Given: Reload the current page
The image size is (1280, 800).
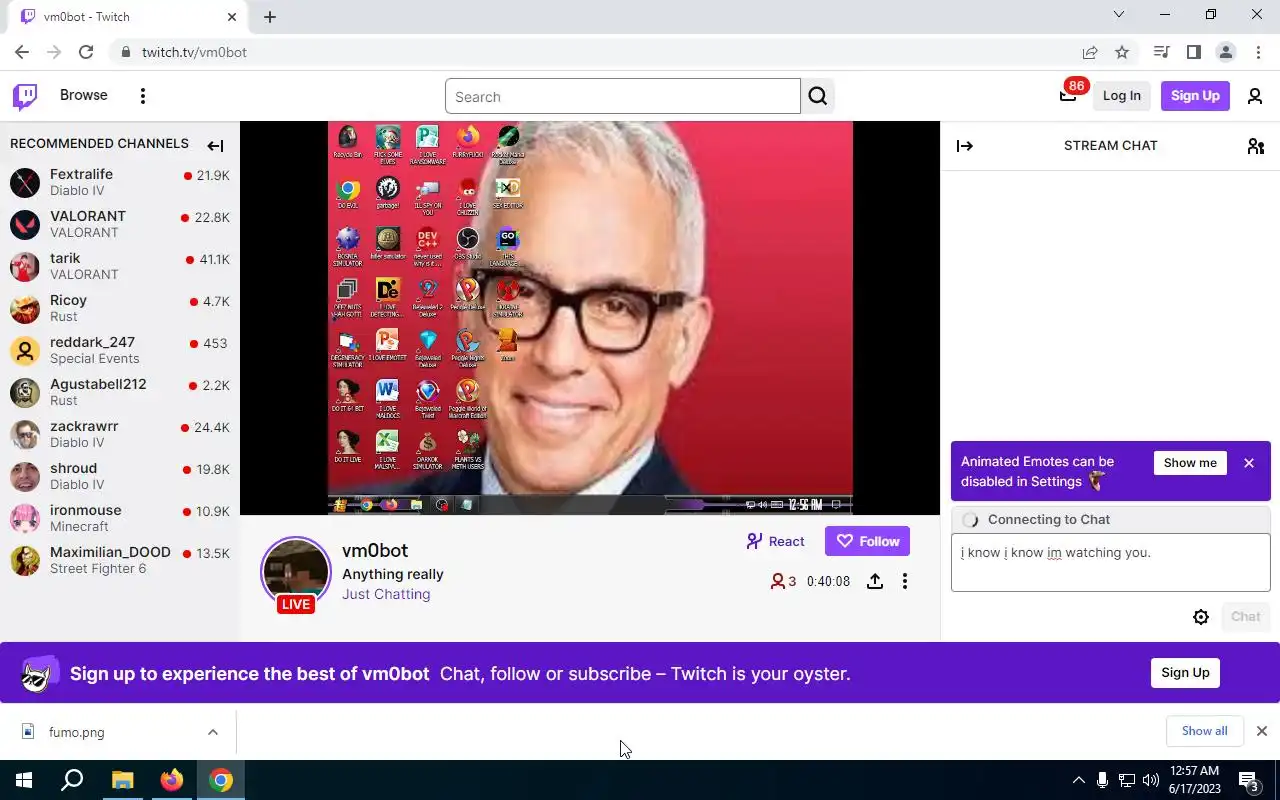Looking at the screenshot, I should 86,52.
